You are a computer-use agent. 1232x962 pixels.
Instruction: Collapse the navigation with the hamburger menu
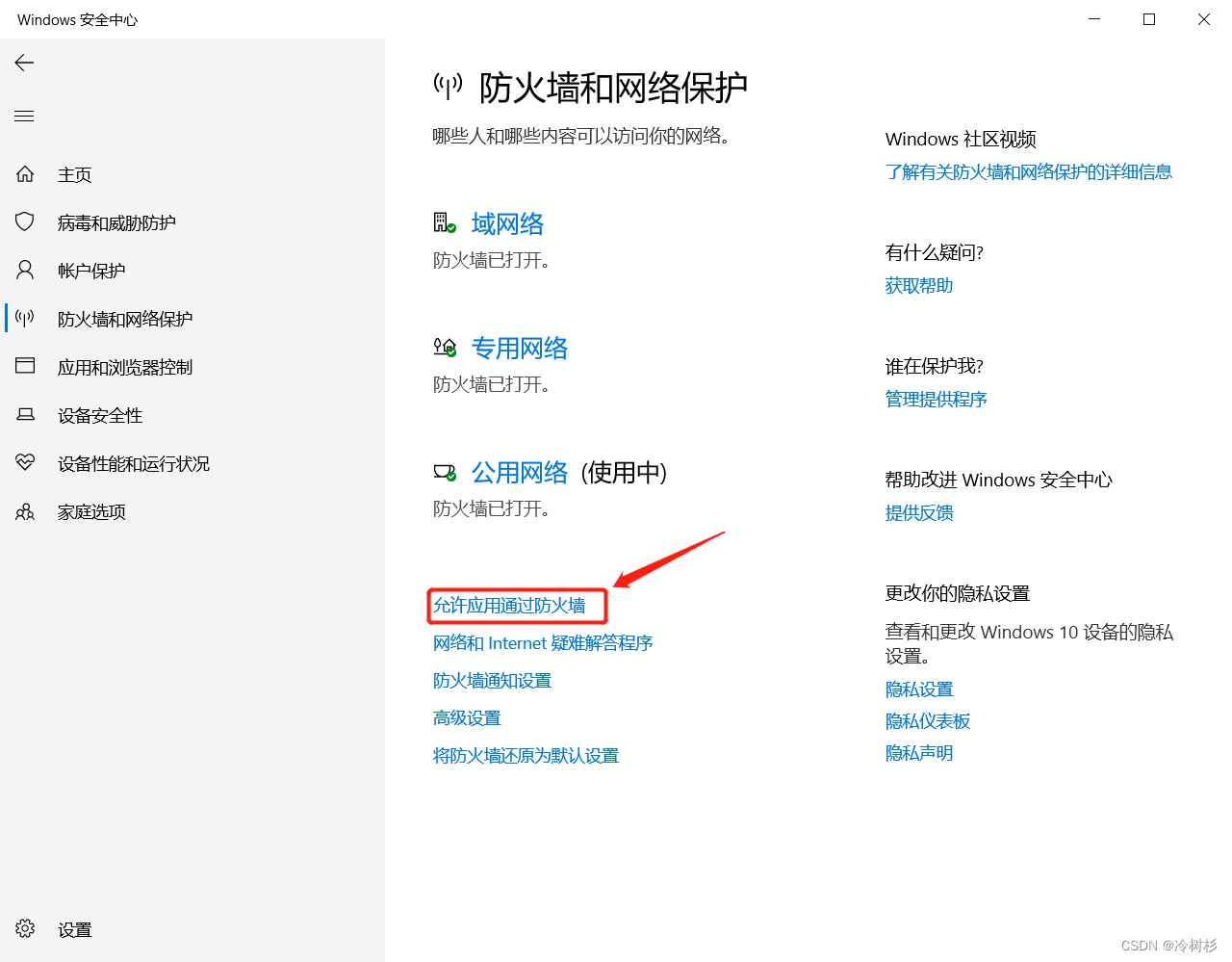(x=23, y=115)
